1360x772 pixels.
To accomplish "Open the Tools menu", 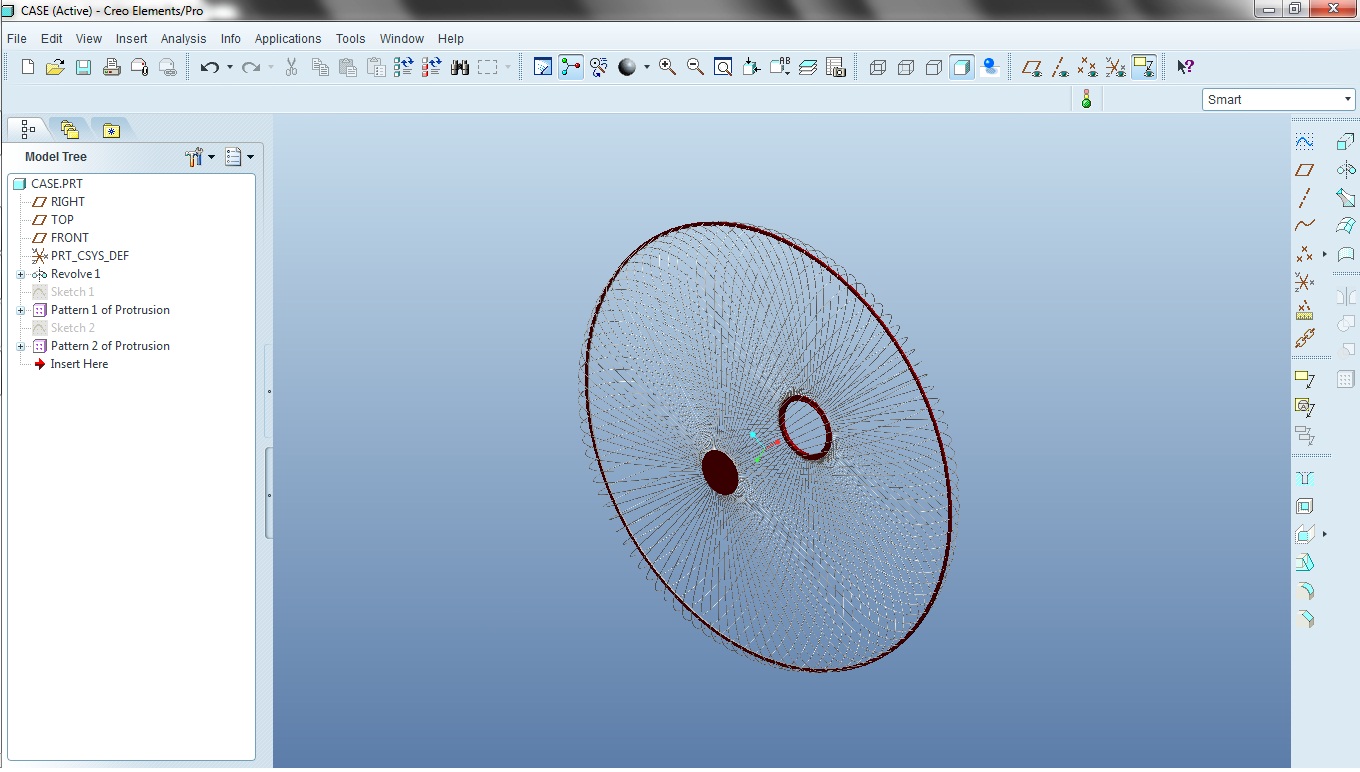I will pyautogui.click(x=350, y=38).
